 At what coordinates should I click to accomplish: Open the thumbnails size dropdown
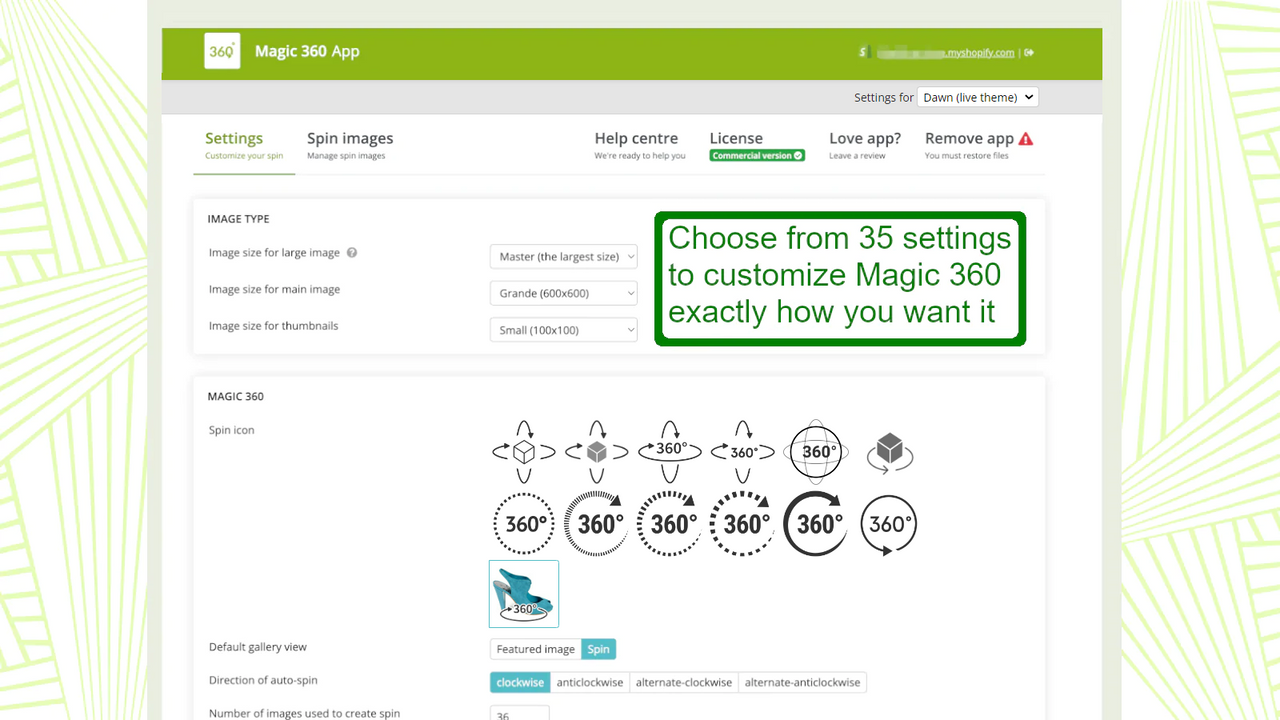pos(563,329)
